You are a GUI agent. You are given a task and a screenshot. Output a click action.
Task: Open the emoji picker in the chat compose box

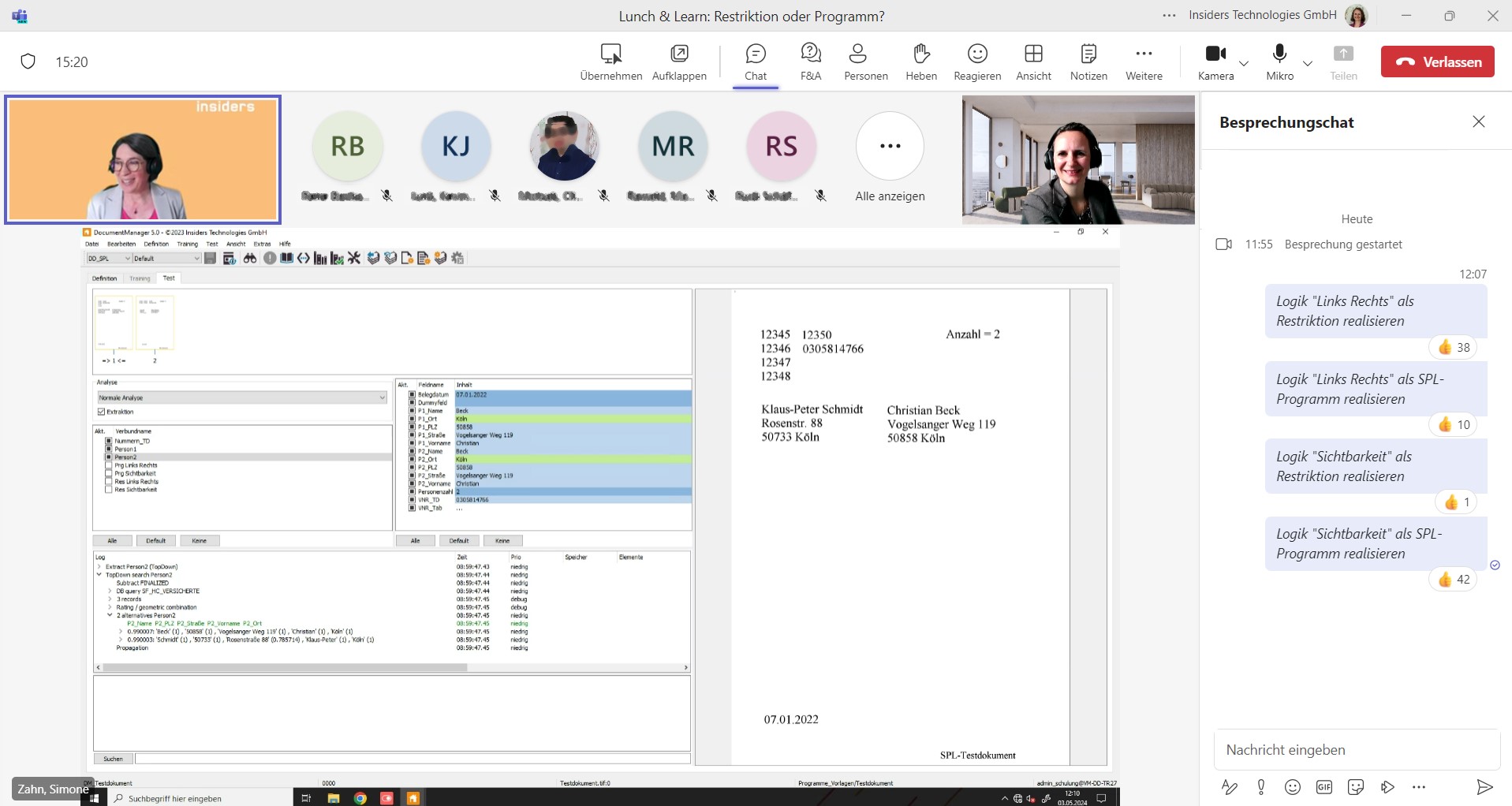pyautogui.click(x=1293, y=786)
